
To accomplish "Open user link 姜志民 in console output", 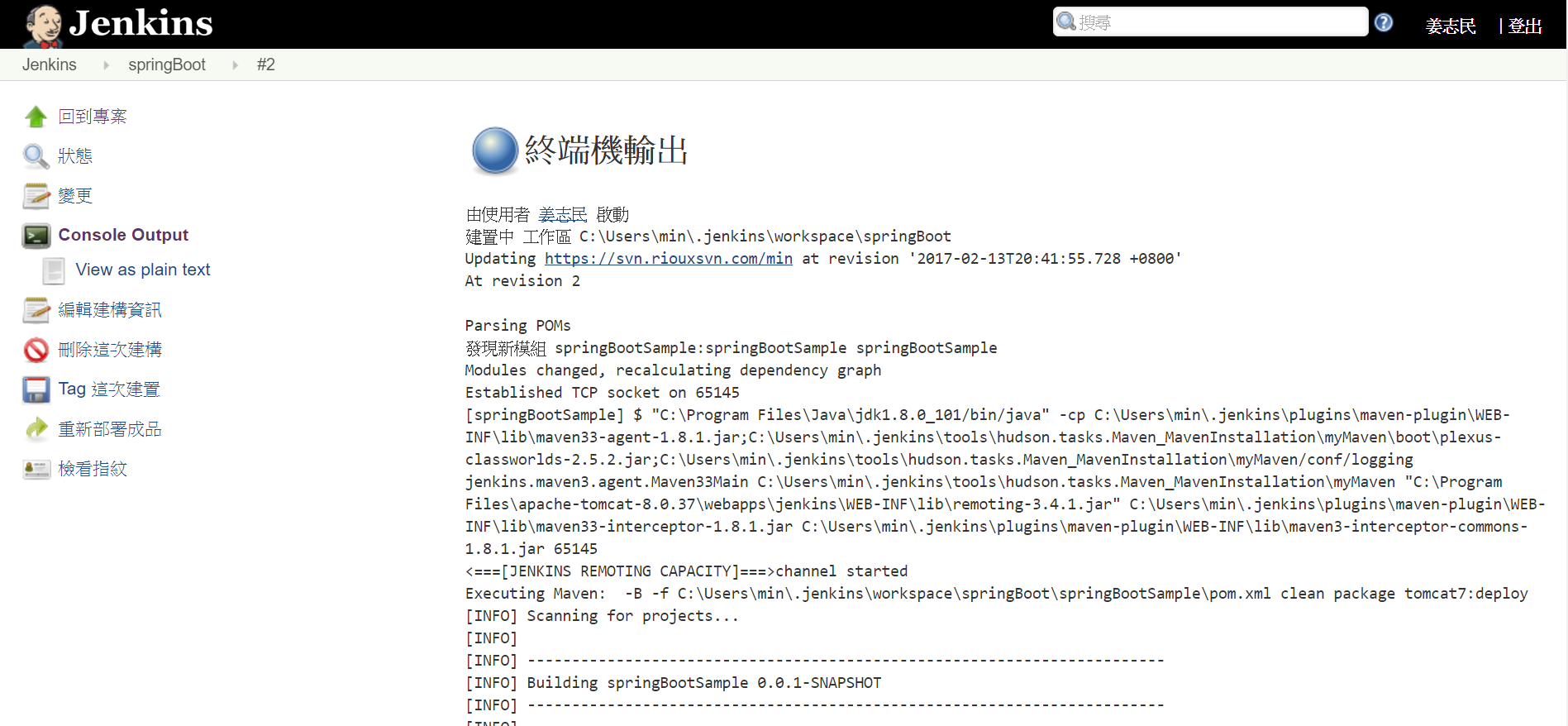I will pyautogui.click(x=563, y=215).
